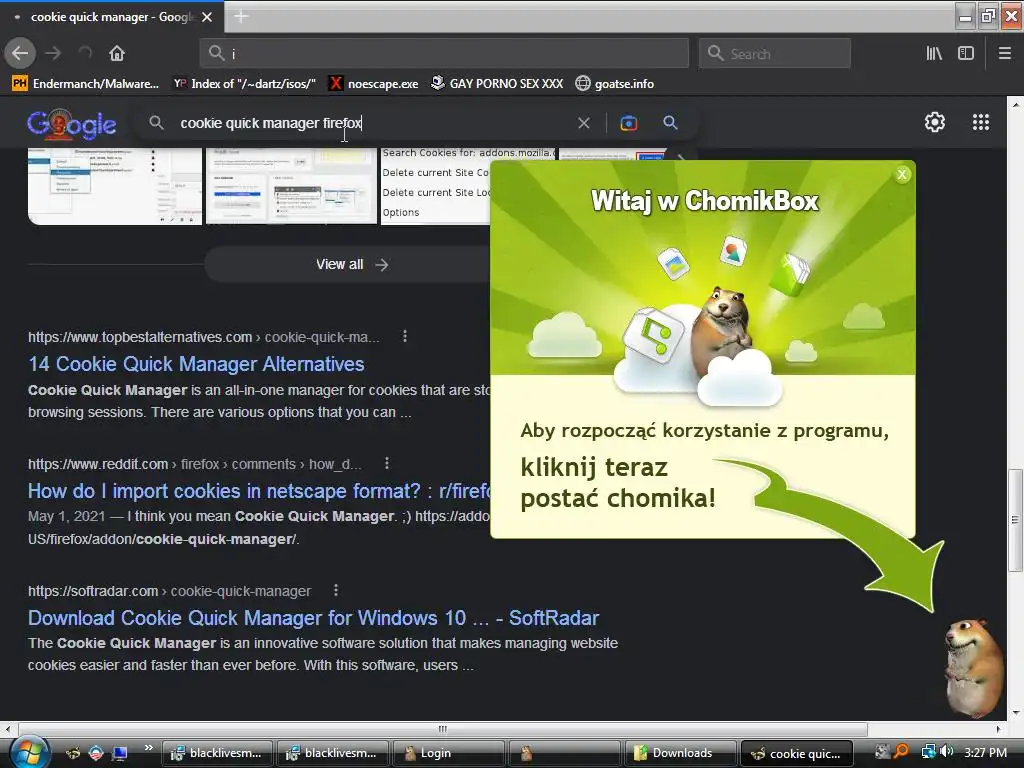Open the first image result thumbnail

tap(115, 186)
